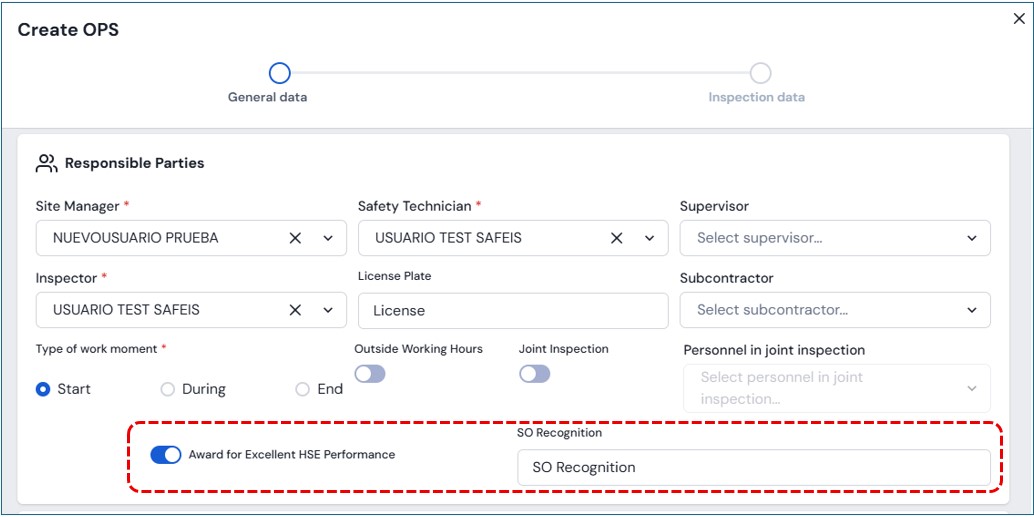Clear the Safety Technician selection

617,238
